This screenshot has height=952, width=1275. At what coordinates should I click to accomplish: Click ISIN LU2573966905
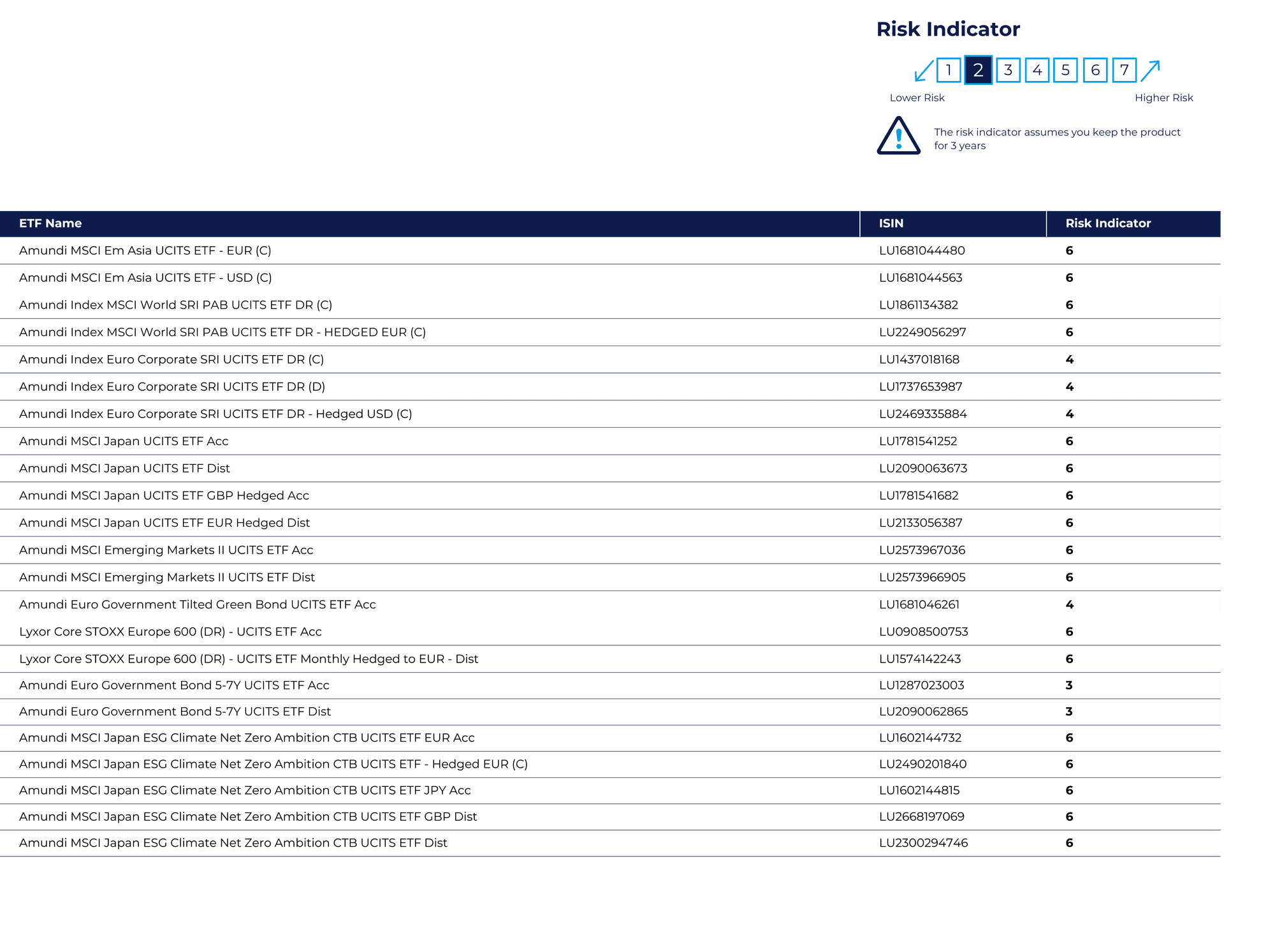point(922,577)
